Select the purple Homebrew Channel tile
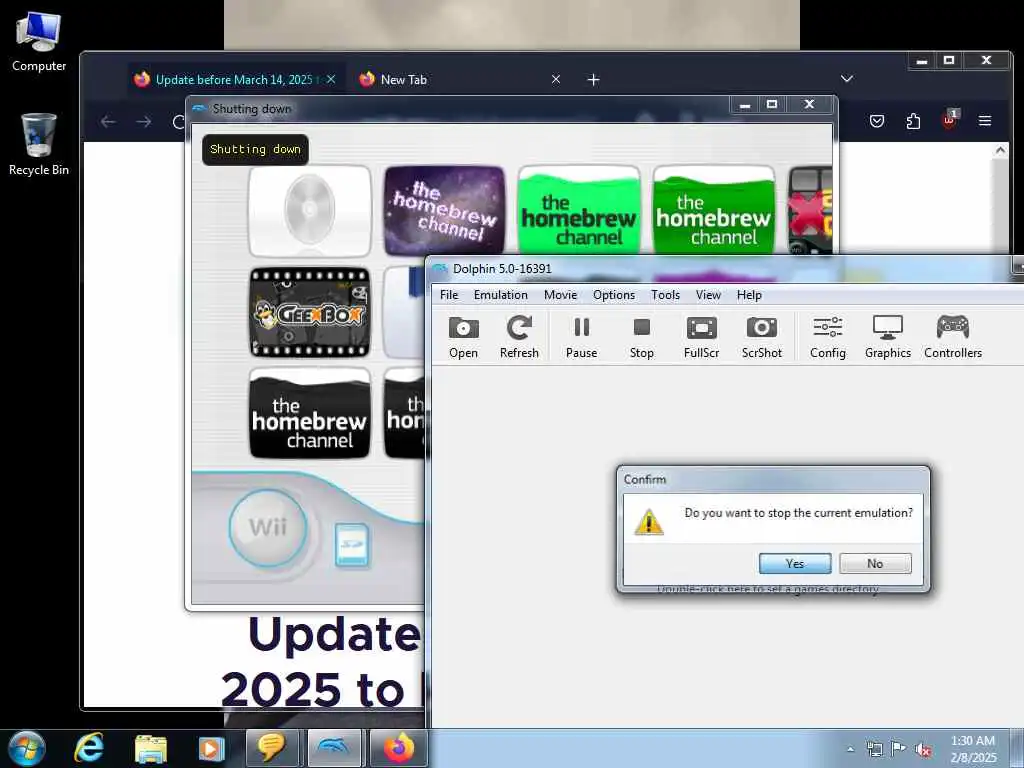 (x=444, y=211)
